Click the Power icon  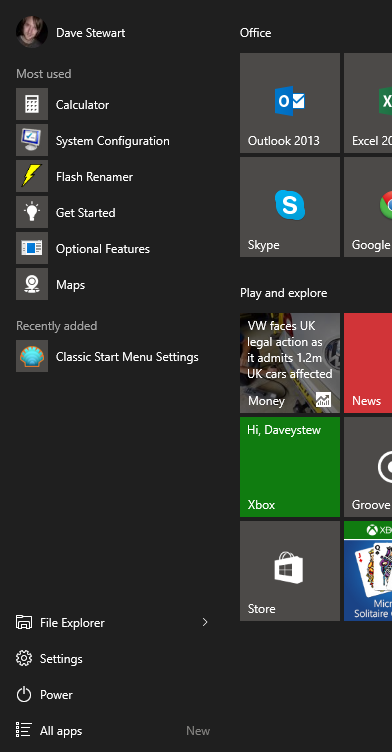click(24, 694)
